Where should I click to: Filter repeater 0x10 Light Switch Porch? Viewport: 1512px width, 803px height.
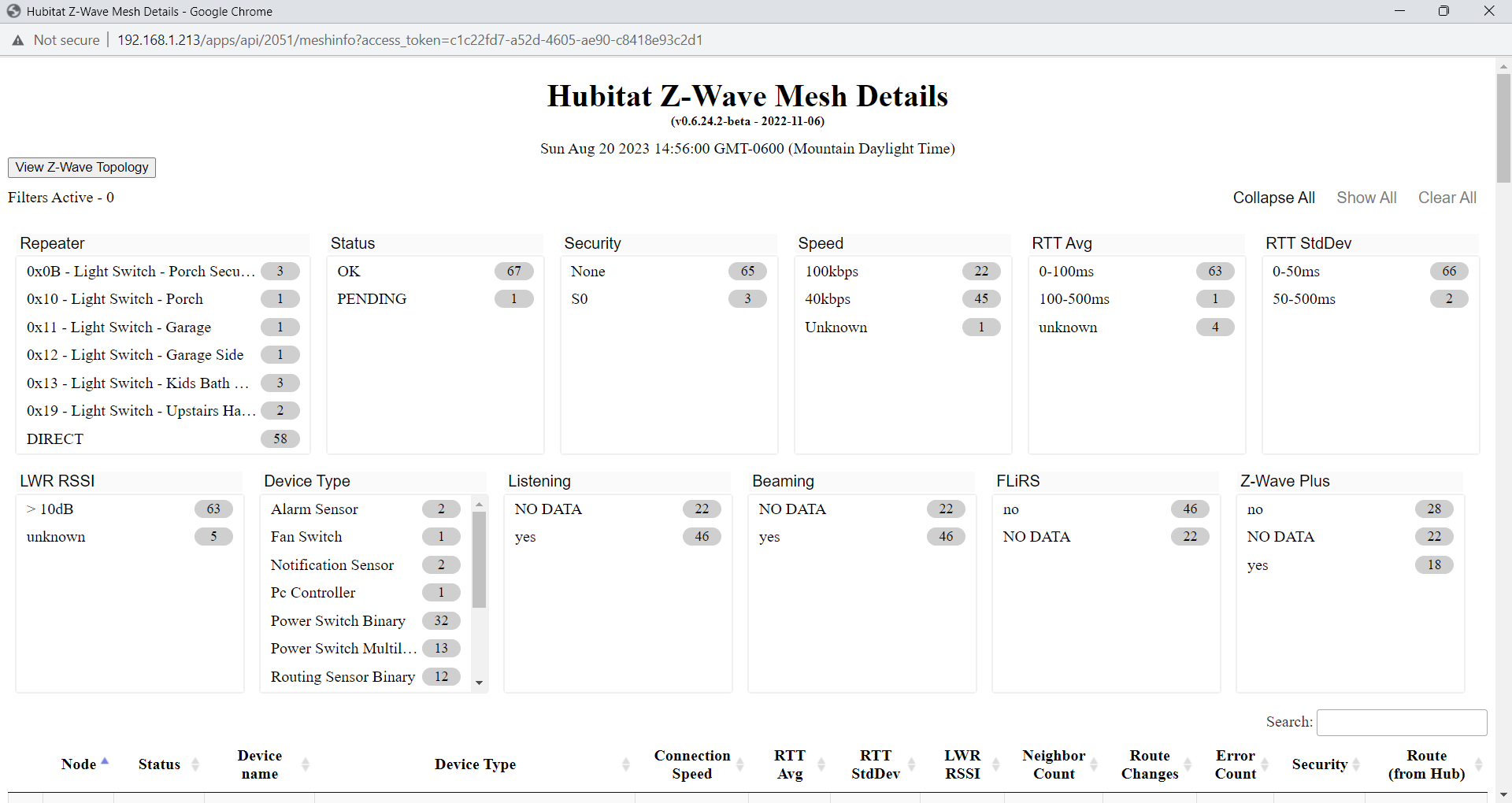[x=162, y=299]
